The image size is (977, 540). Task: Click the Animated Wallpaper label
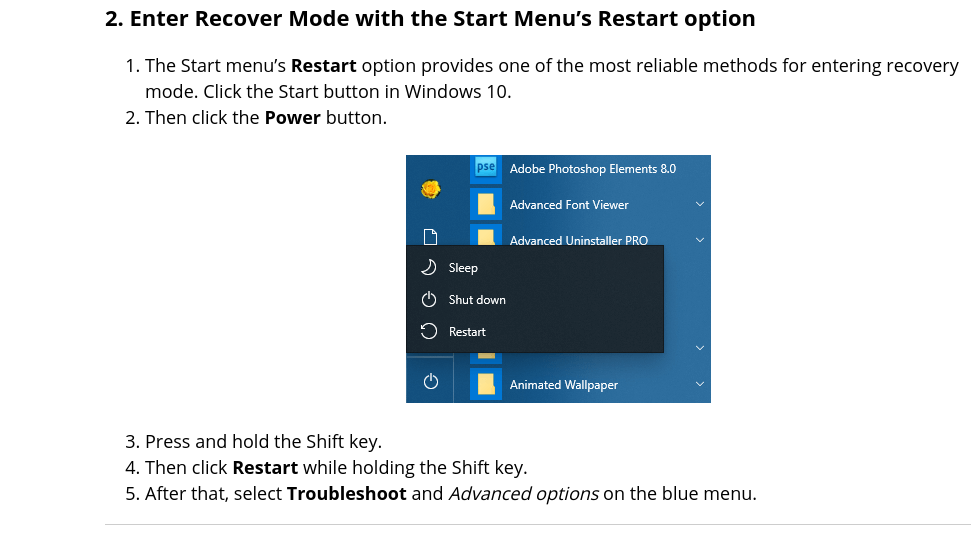click(x=564, y=385)
